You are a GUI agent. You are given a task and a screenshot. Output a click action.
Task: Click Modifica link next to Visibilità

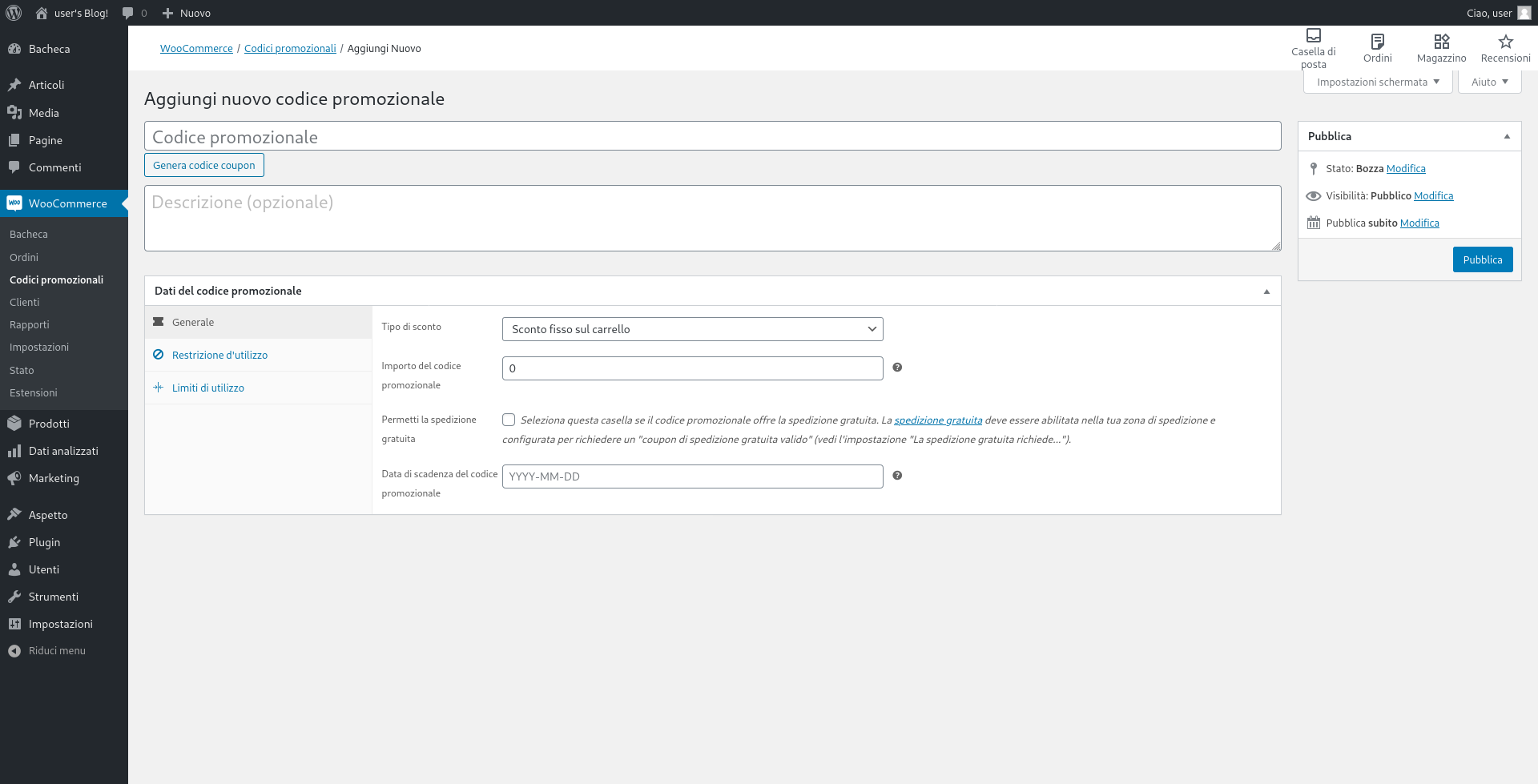click(x=1433, y=195)
